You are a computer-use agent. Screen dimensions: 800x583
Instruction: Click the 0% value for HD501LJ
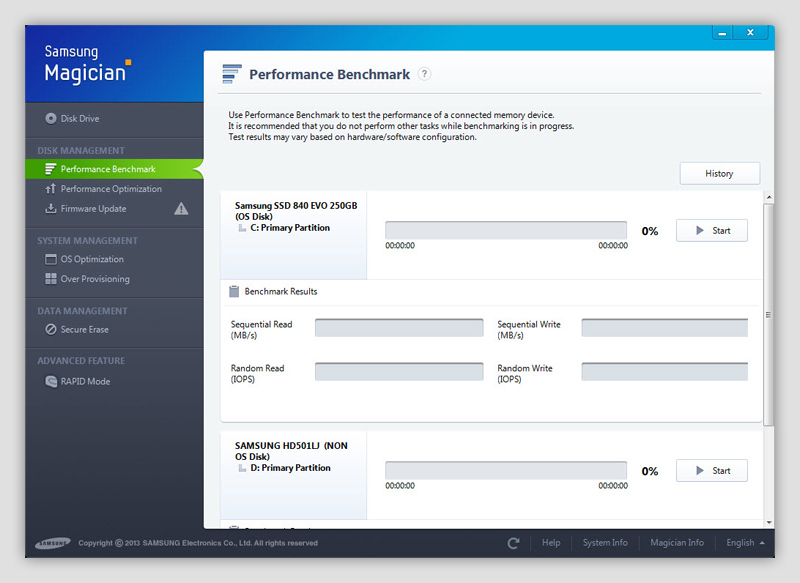(x=649, y=471)
